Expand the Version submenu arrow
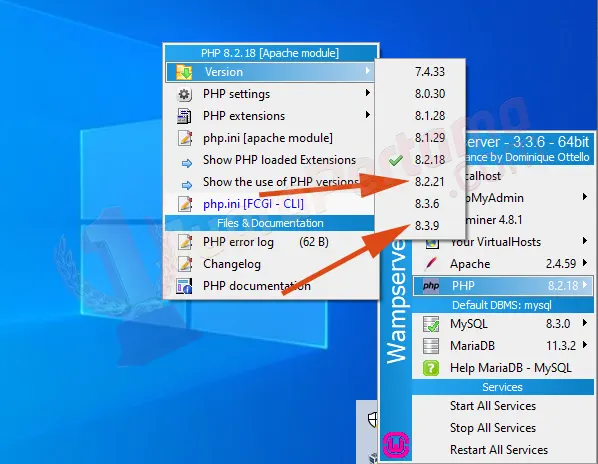The height and width of the screenshot is (464, 598). click(367, 71)
